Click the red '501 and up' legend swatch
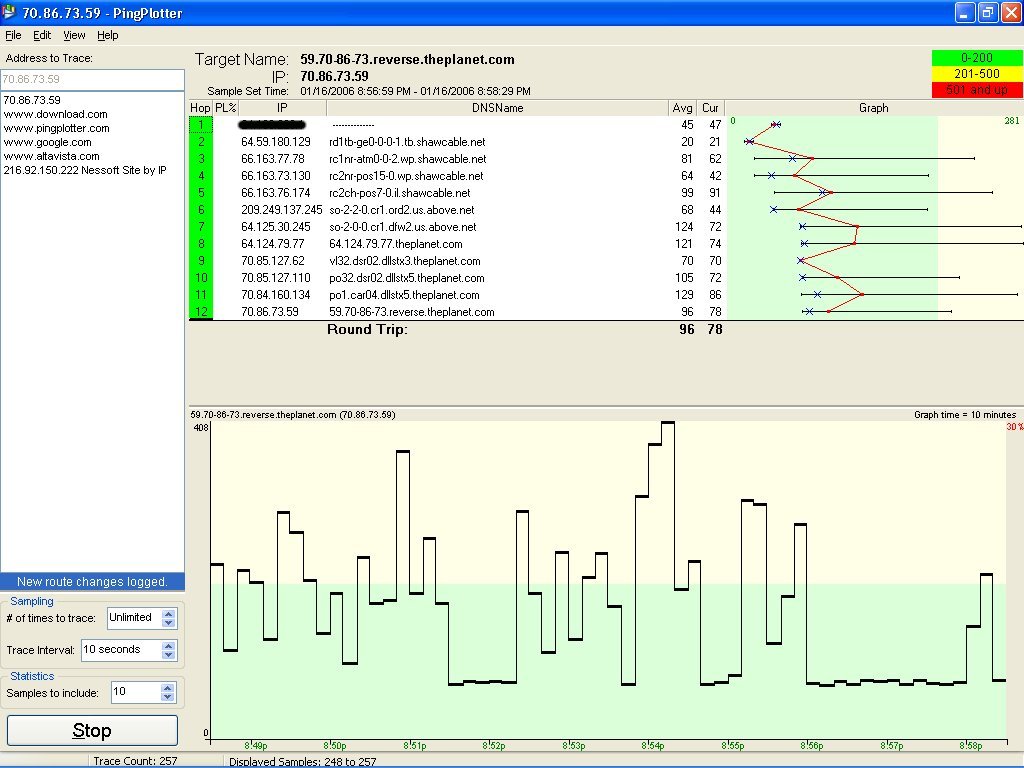The image size is (1024, 768). pyautogui.click(x=976, y=90)
